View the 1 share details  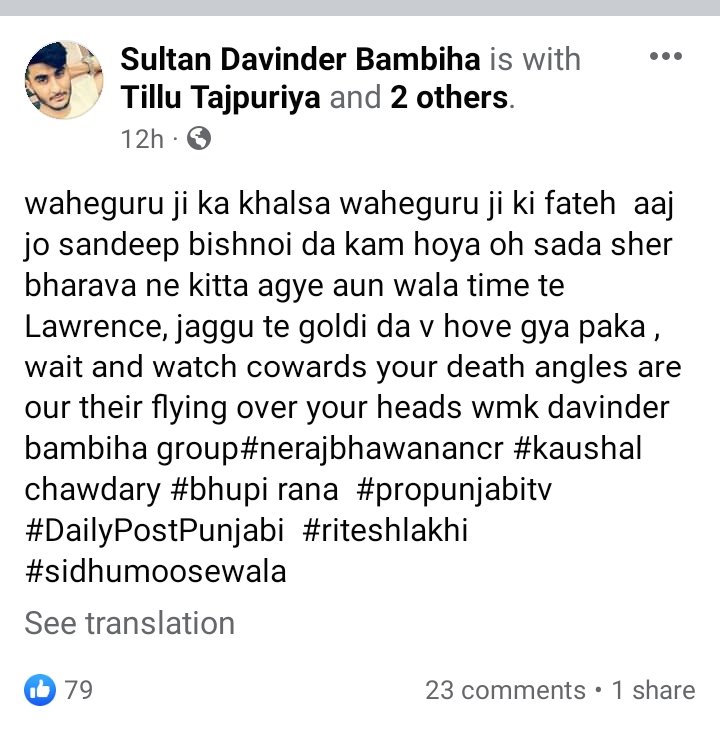[x=654, y=690]
